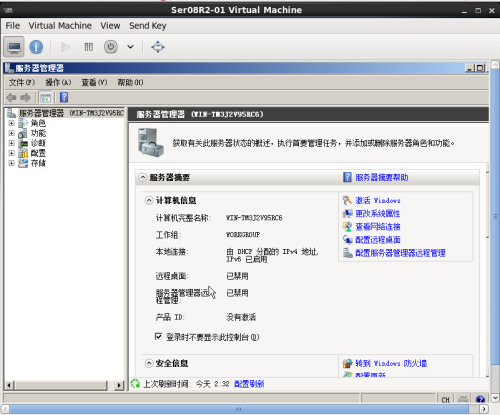Open the View menu
This screenshot has width=500, height=415.
pos(110,26)
